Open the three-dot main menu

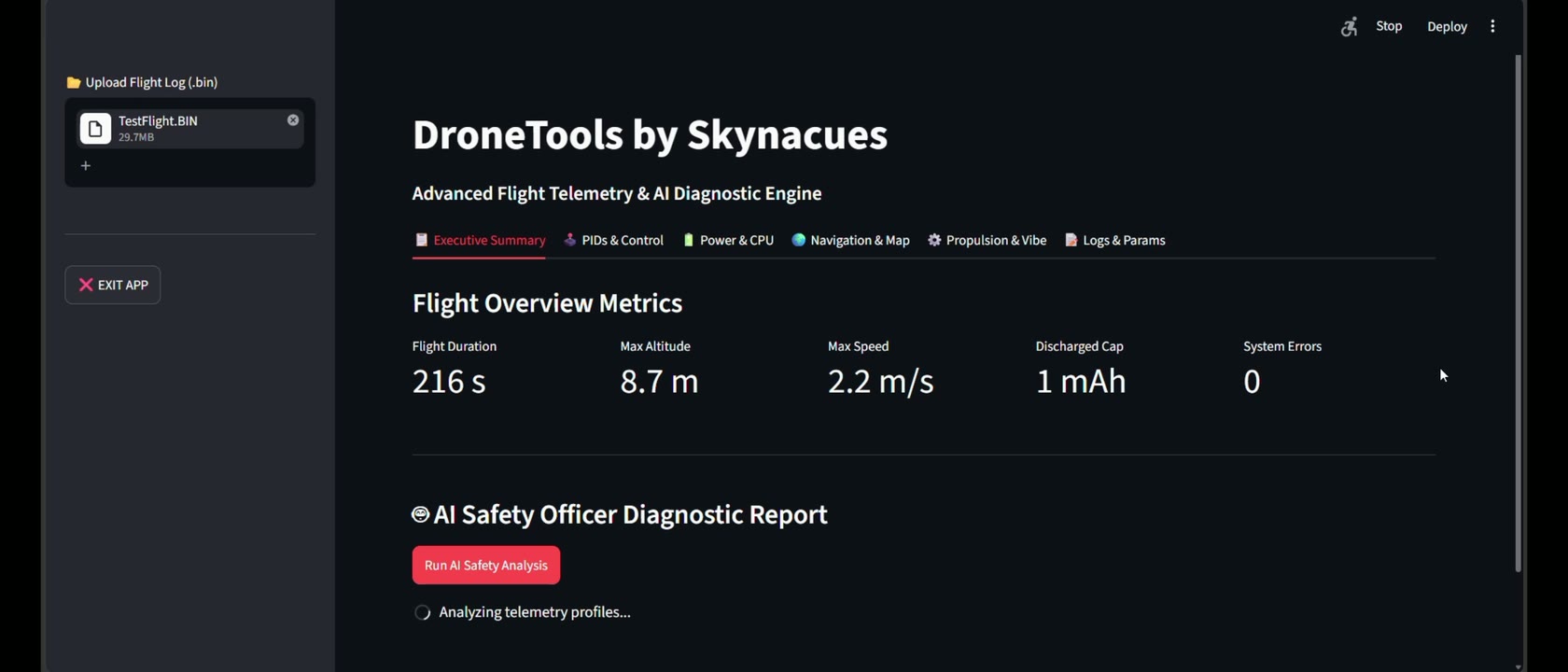click(x=1492, y=26)
